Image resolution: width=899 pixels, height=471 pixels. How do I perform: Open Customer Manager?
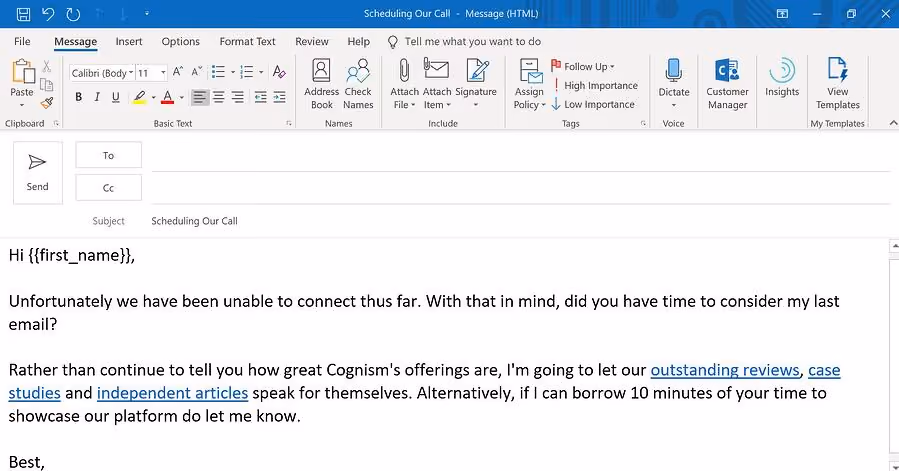coord(727,84)
